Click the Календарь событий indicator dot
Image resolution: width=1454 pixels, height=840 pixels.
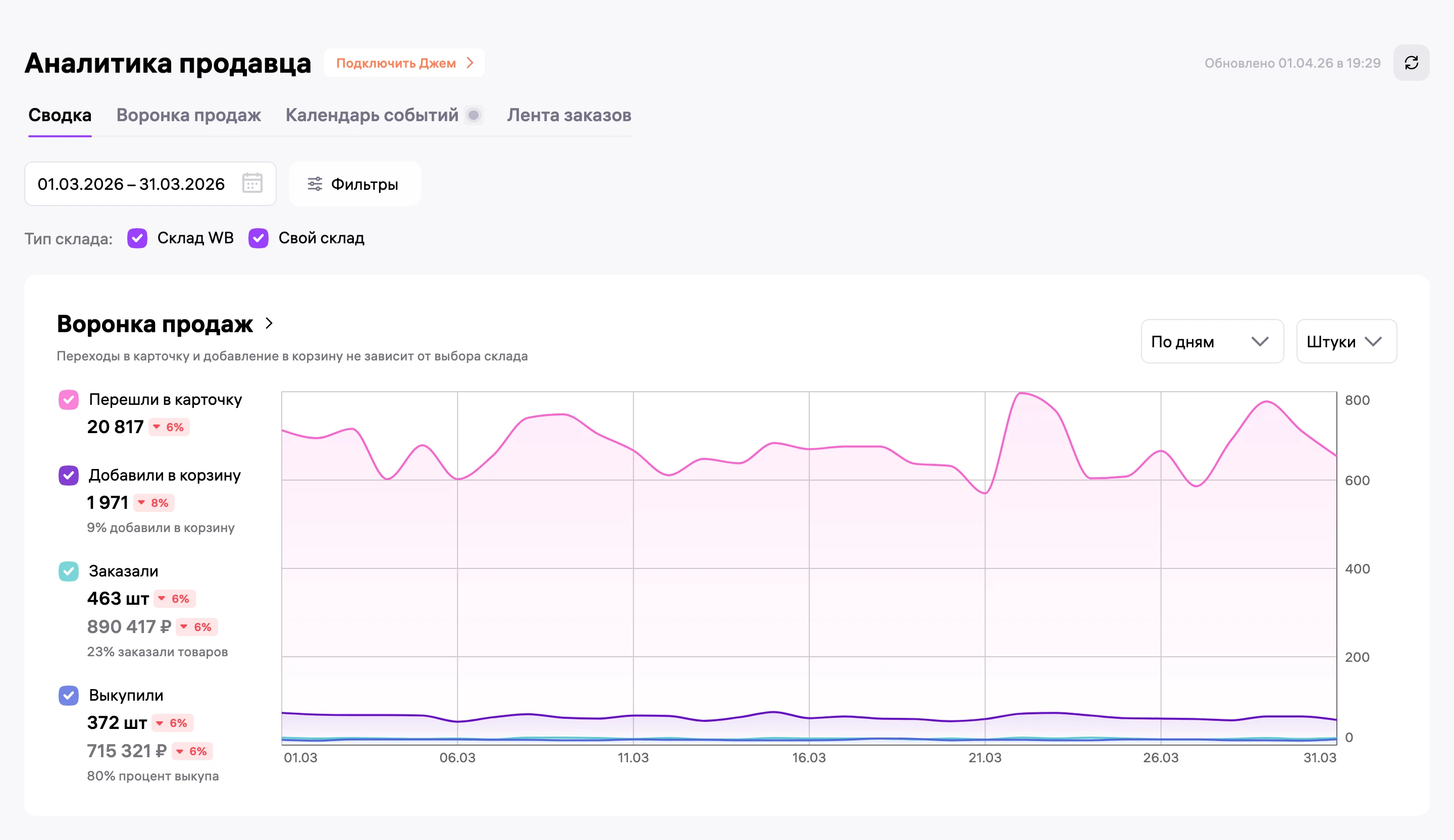point(474,116)
